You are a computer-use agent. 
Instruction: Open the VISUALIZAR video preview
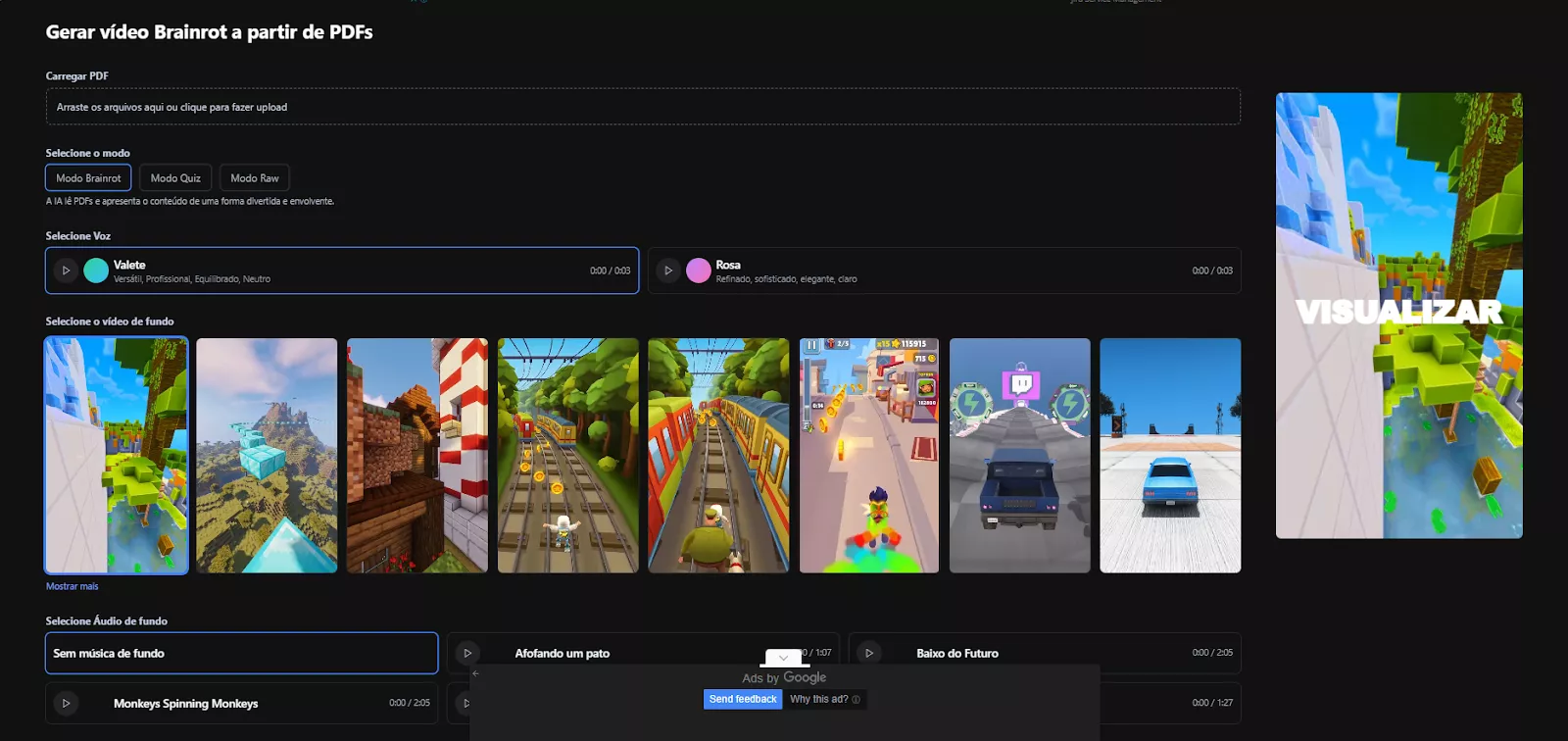[1399, 316]
